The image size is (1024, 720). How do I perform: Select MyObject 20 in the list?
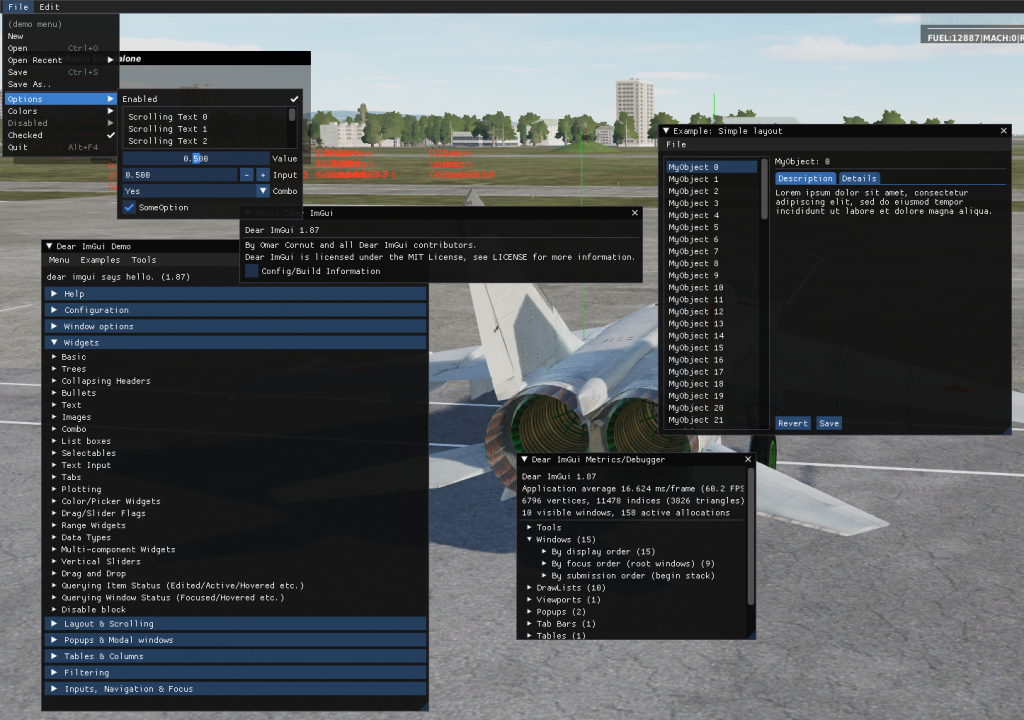pyautogui.click(x=712, y=408)
